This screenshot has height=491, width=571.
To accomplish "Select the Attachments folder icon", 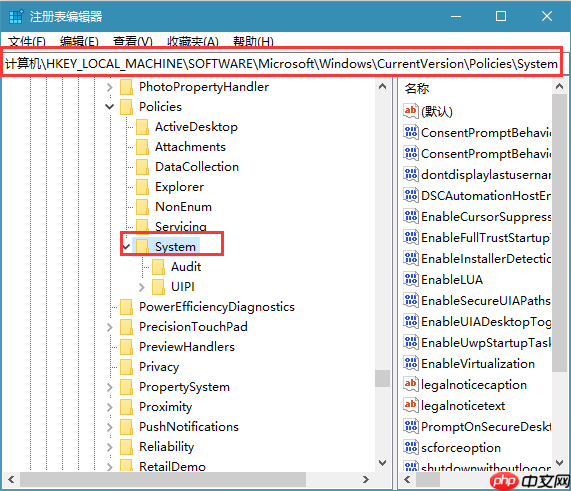I will pyautogui.click(x=142, y=147).
